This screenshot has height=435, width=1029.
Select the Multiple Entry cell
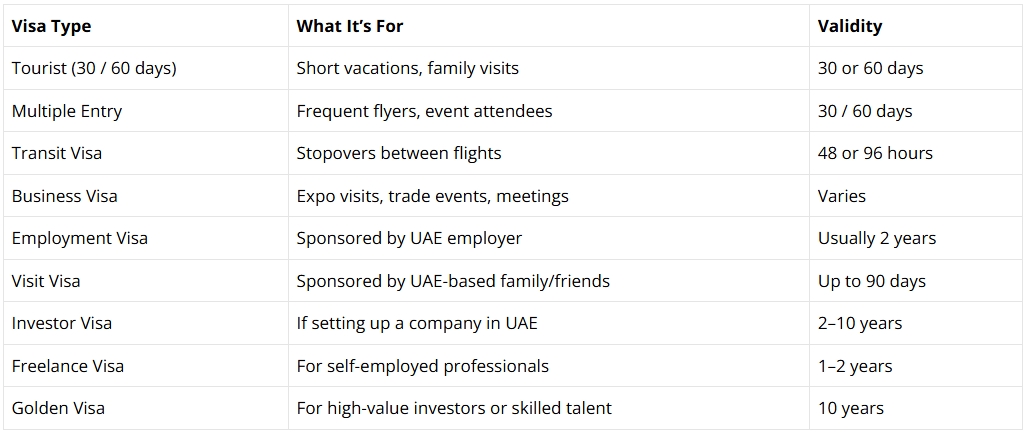click(x=66, y=111)
